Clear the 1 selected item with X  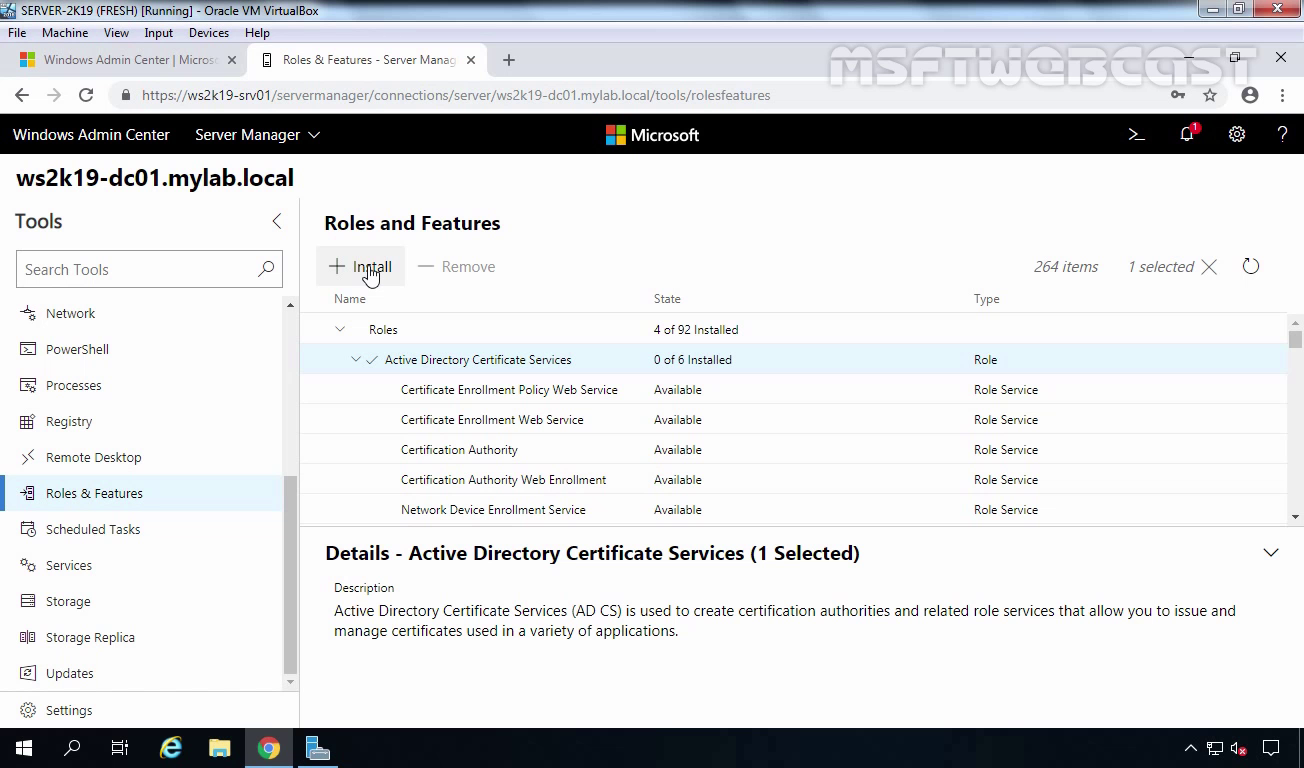(1209, 267)
